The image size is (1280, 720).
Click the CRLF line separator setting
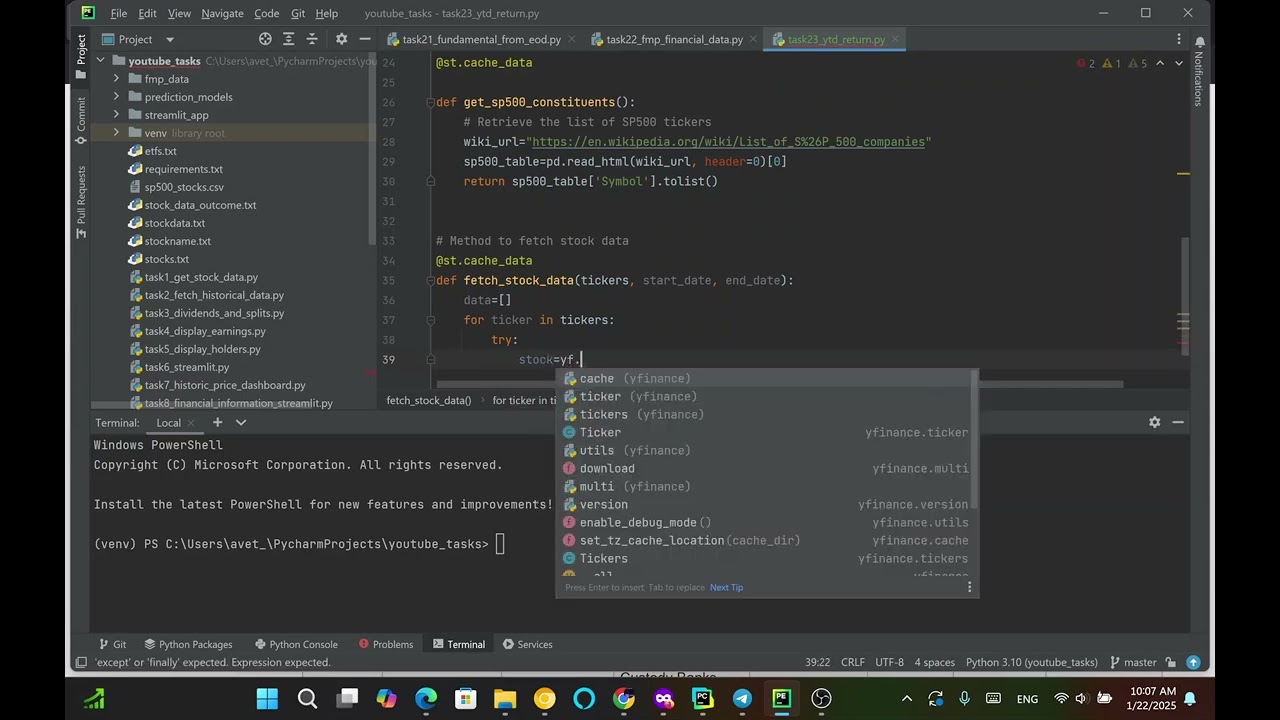coord(852,662)
